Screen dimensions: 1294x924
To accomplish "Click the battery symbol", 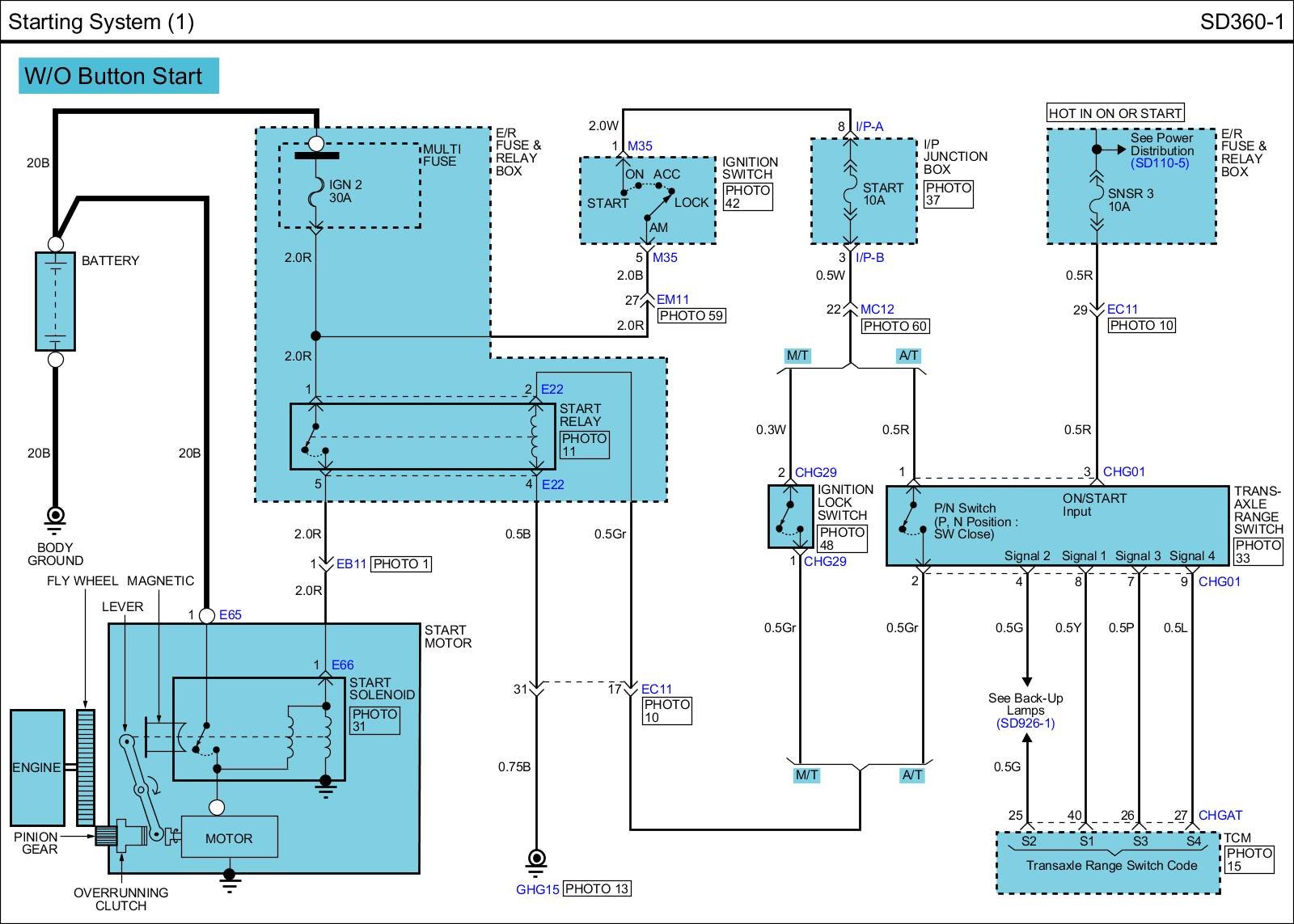I will (55, 301).
